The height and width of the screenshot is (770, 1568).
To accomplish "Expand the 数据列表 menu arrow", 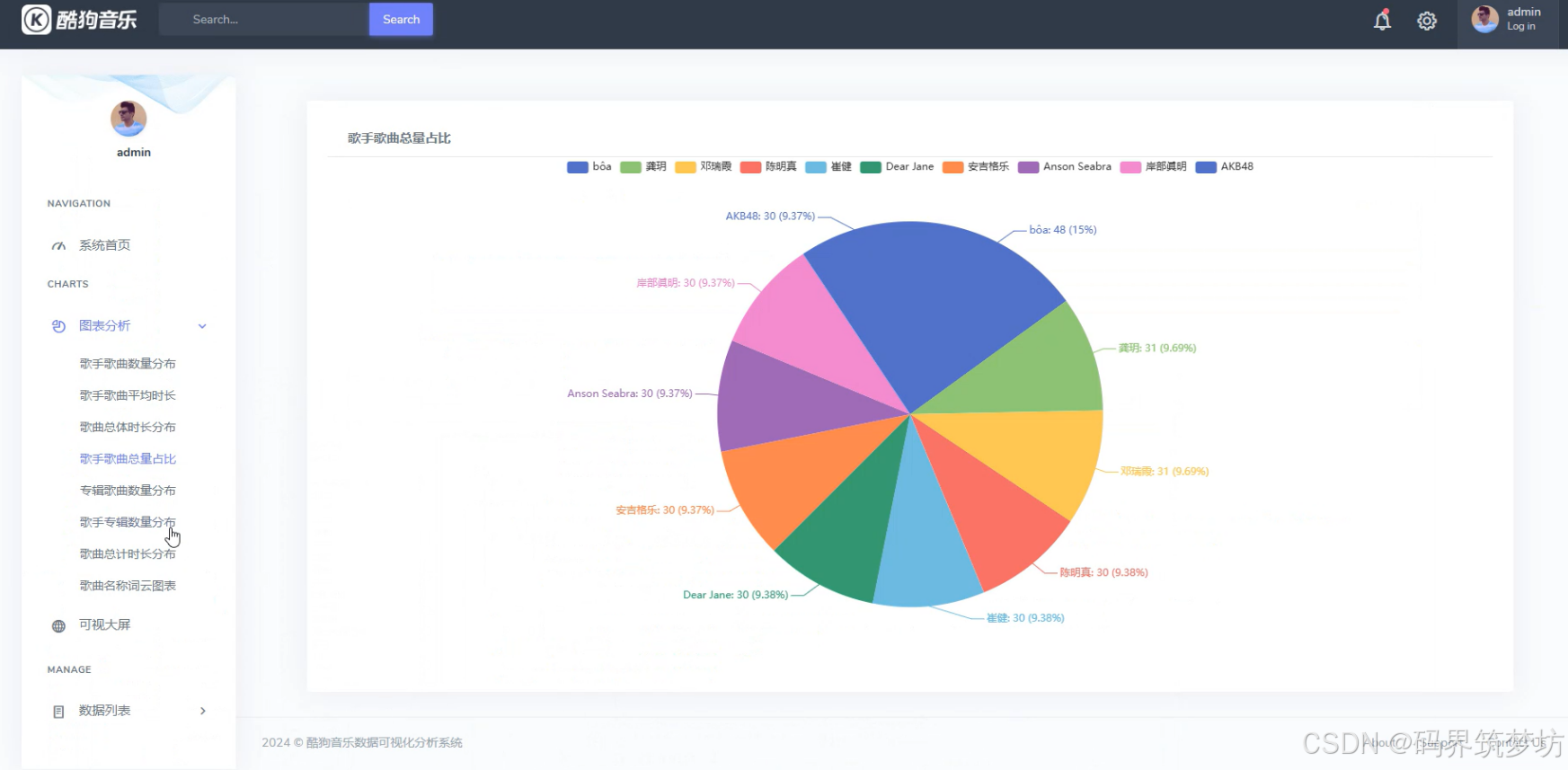I will tap(203, 711).
